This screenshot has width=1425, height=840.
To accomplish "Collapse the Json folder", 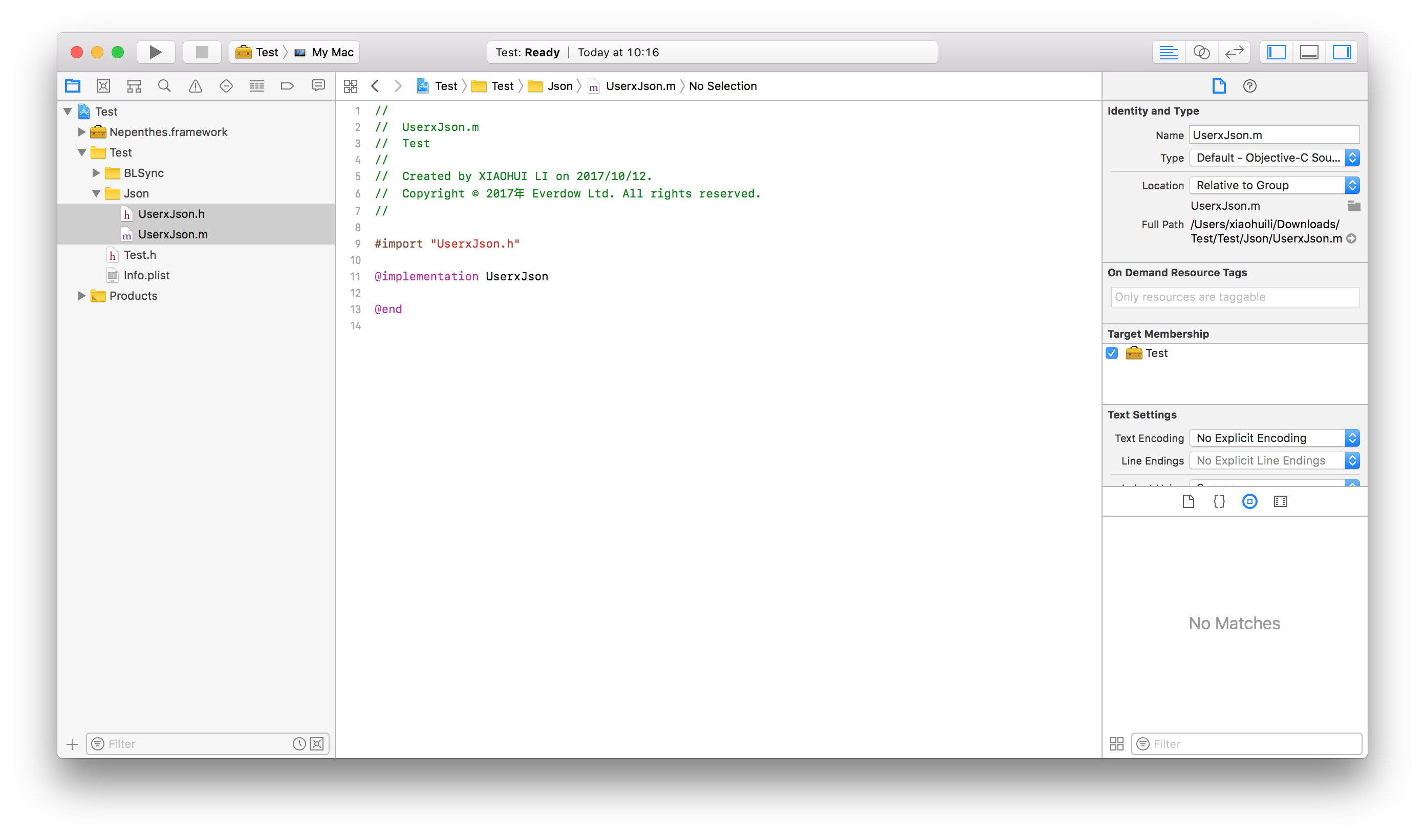I will coord(96,193).
